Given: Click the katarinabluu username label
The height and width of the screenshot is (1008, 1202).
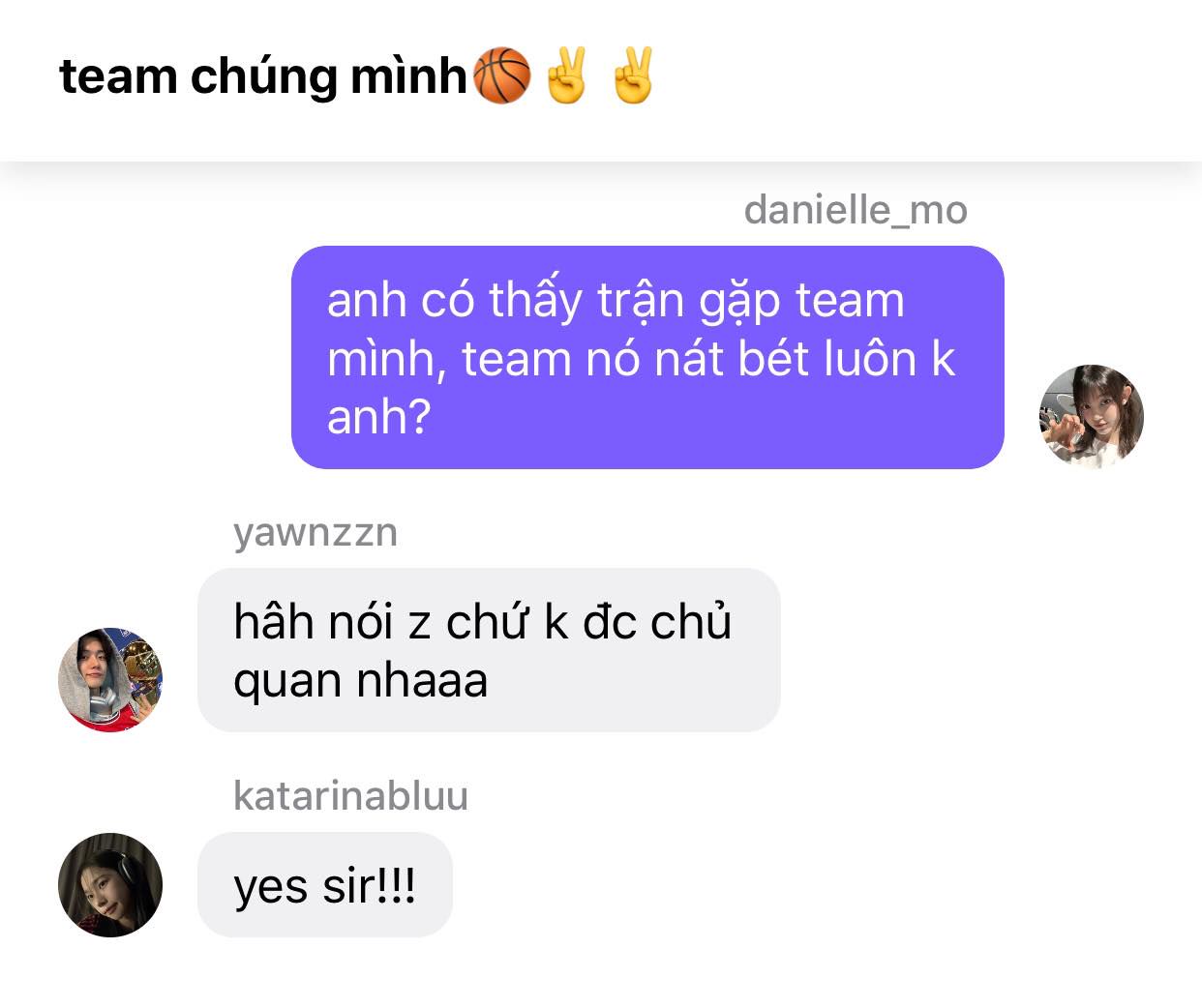Looking at the screenshot, I should click(x=350, y=795).
